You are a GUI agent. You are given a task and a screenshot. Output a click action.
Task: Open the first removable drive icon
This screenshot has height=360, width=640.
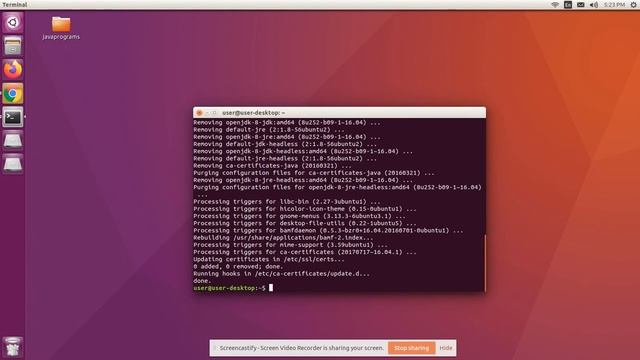tap(13, 141)
